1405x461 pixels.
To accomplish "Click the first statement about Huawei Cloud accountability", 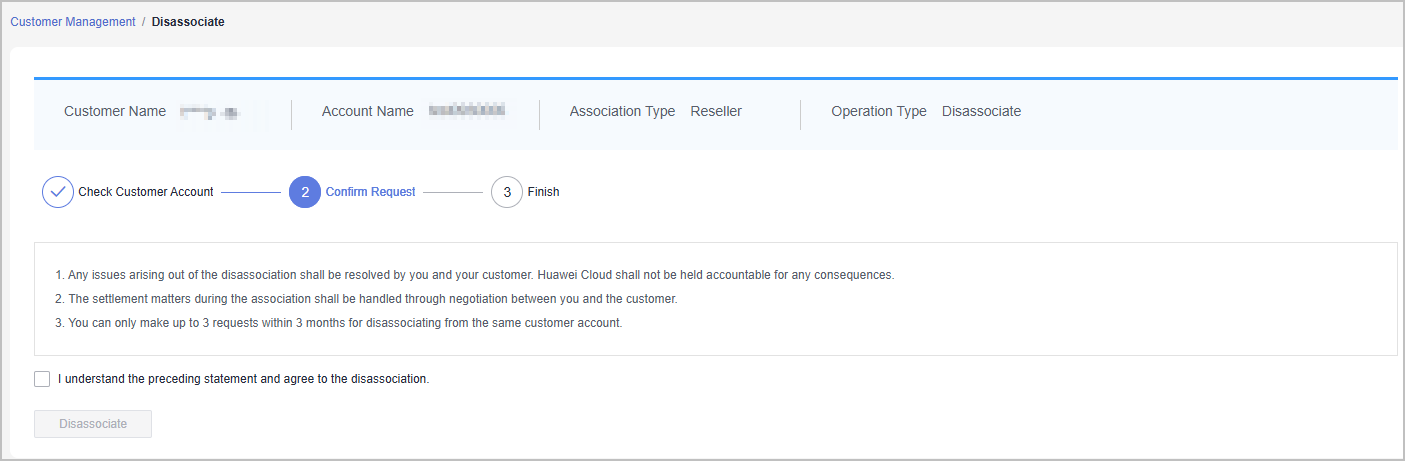I will pos(475,274).
